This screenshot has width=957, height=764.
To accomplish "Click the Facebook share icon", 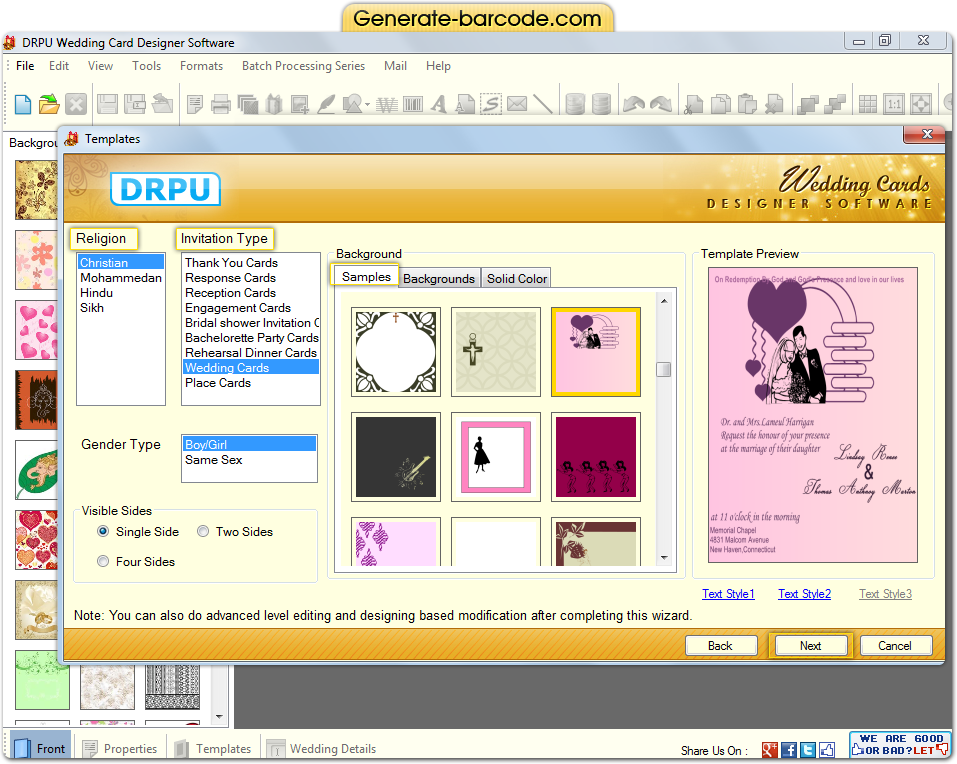I will click(x=789, y=750).
